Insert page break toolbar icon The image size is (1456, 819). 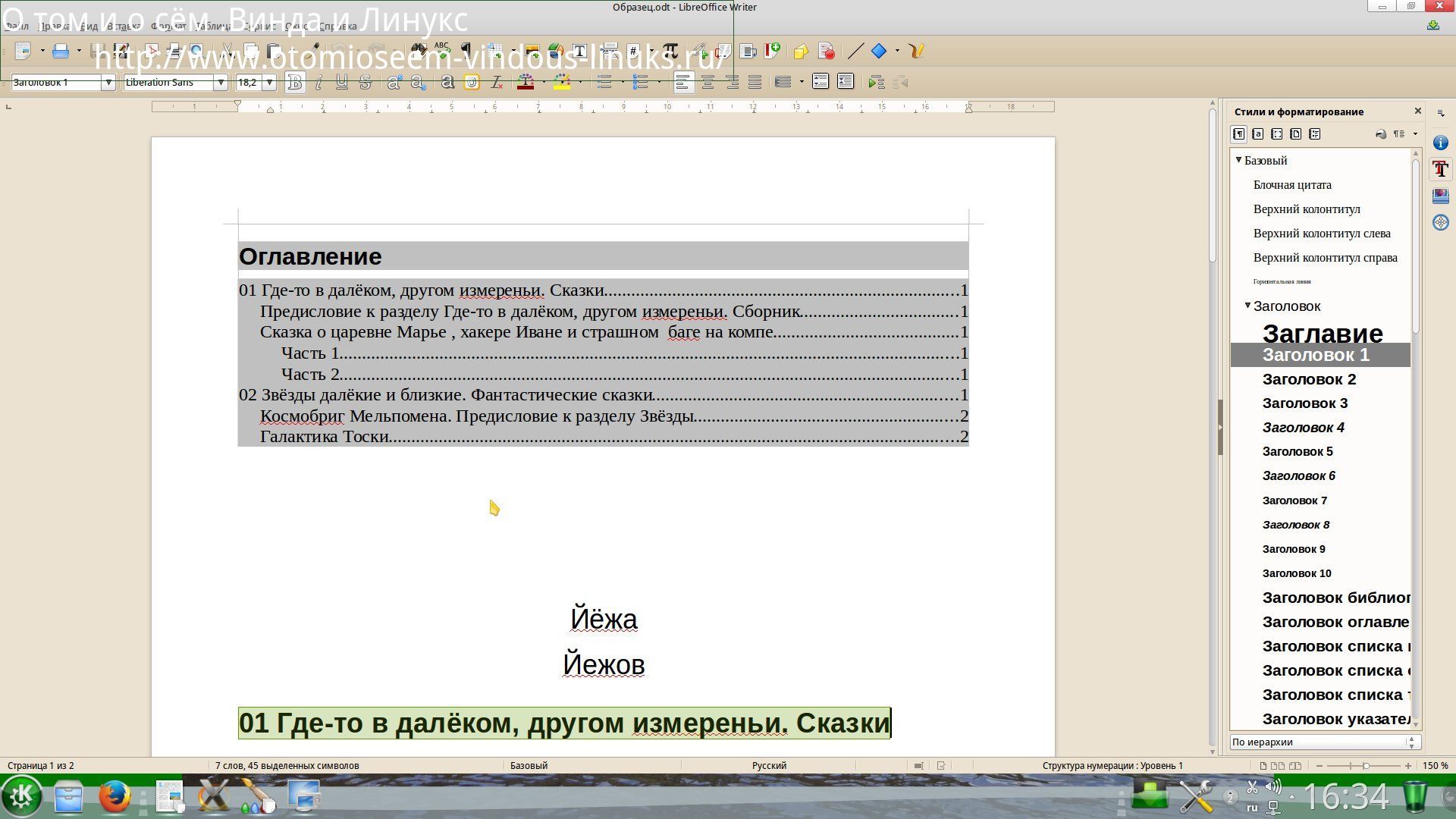pyautogui.click(x=609, y=51)
